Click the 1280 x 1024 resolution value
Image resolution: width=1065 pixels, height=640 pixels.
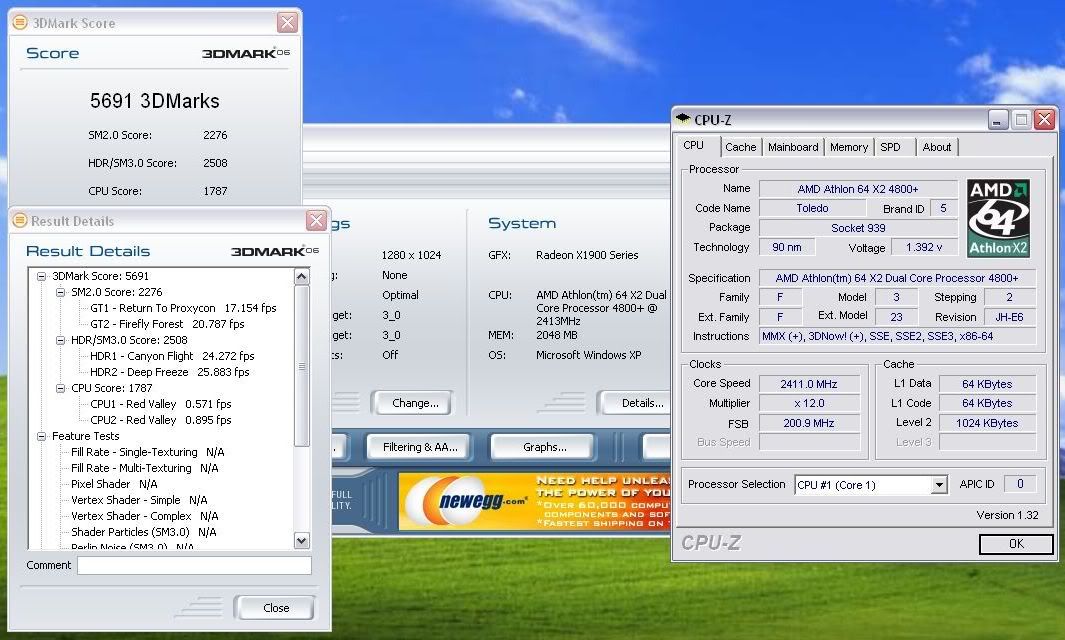(411, 255)
